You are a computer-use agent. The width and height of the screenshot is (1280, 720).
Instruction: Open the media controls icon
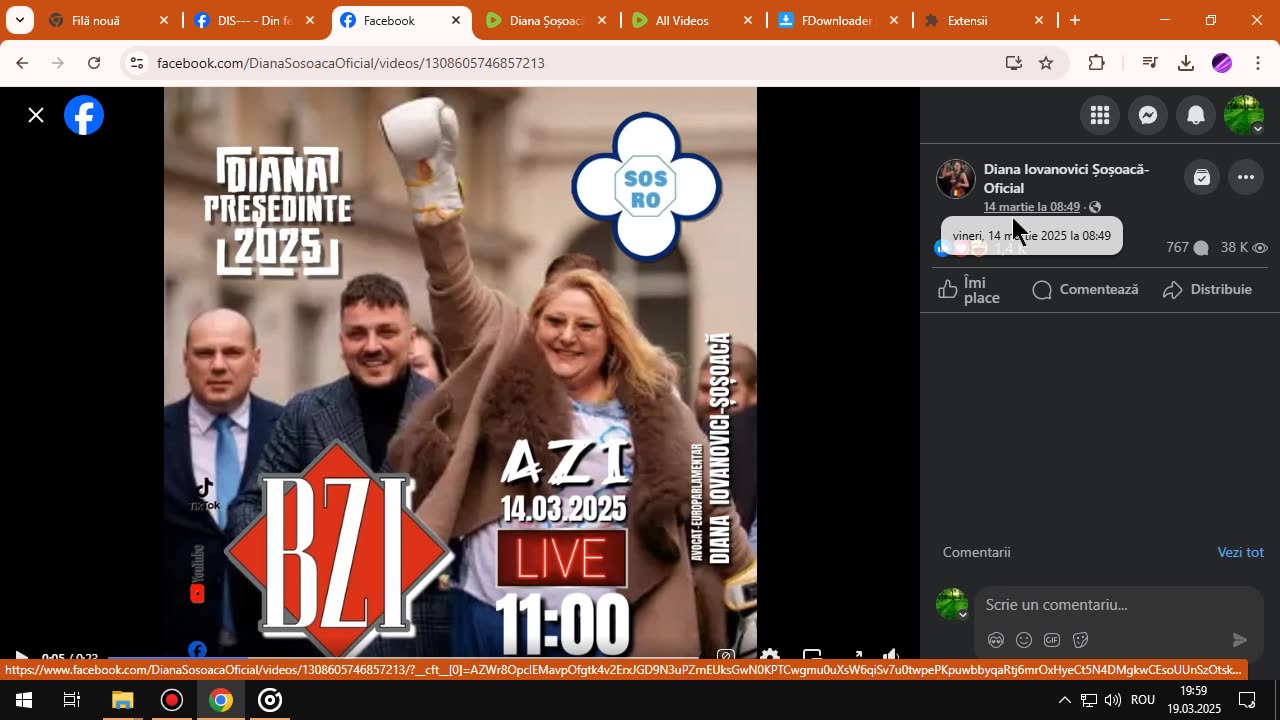[1150, 63]
